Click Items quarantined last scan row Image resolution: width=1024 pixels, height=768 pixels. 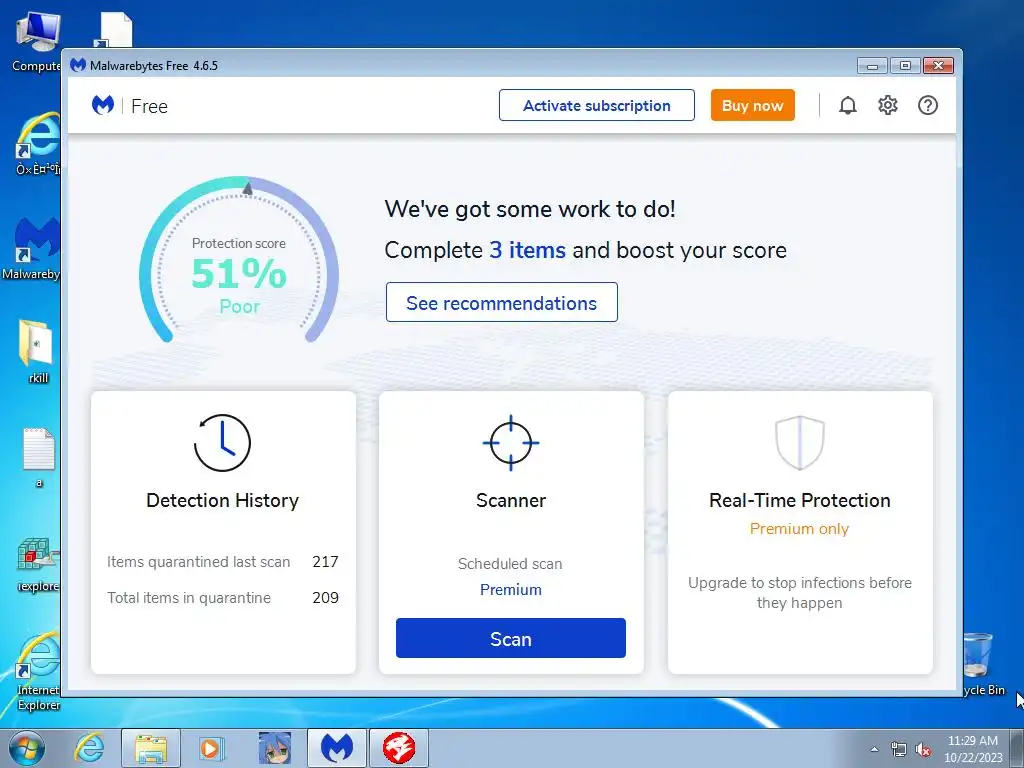point(223,562)
